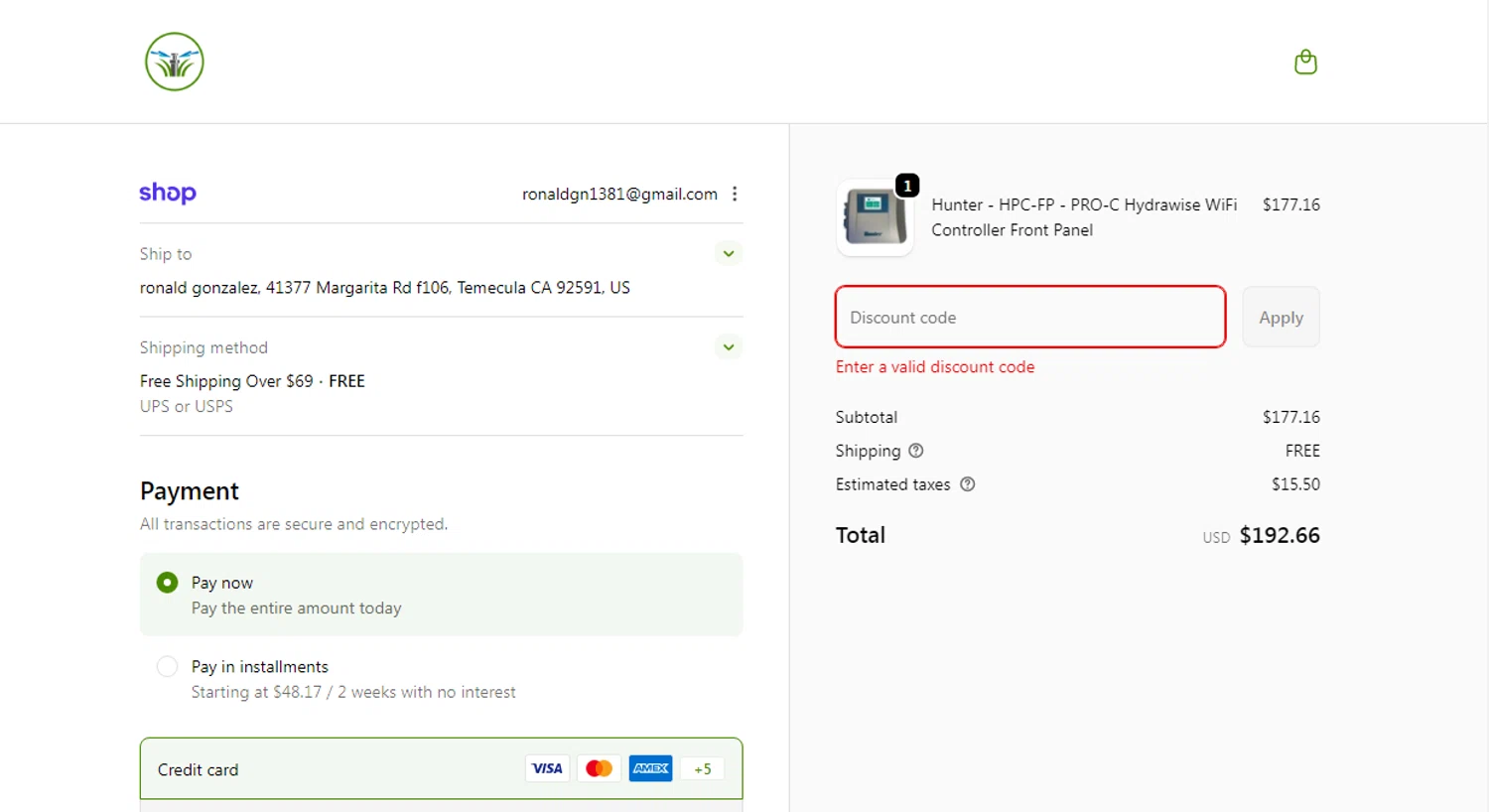Click the Payment heading

[x=190, y=491]
